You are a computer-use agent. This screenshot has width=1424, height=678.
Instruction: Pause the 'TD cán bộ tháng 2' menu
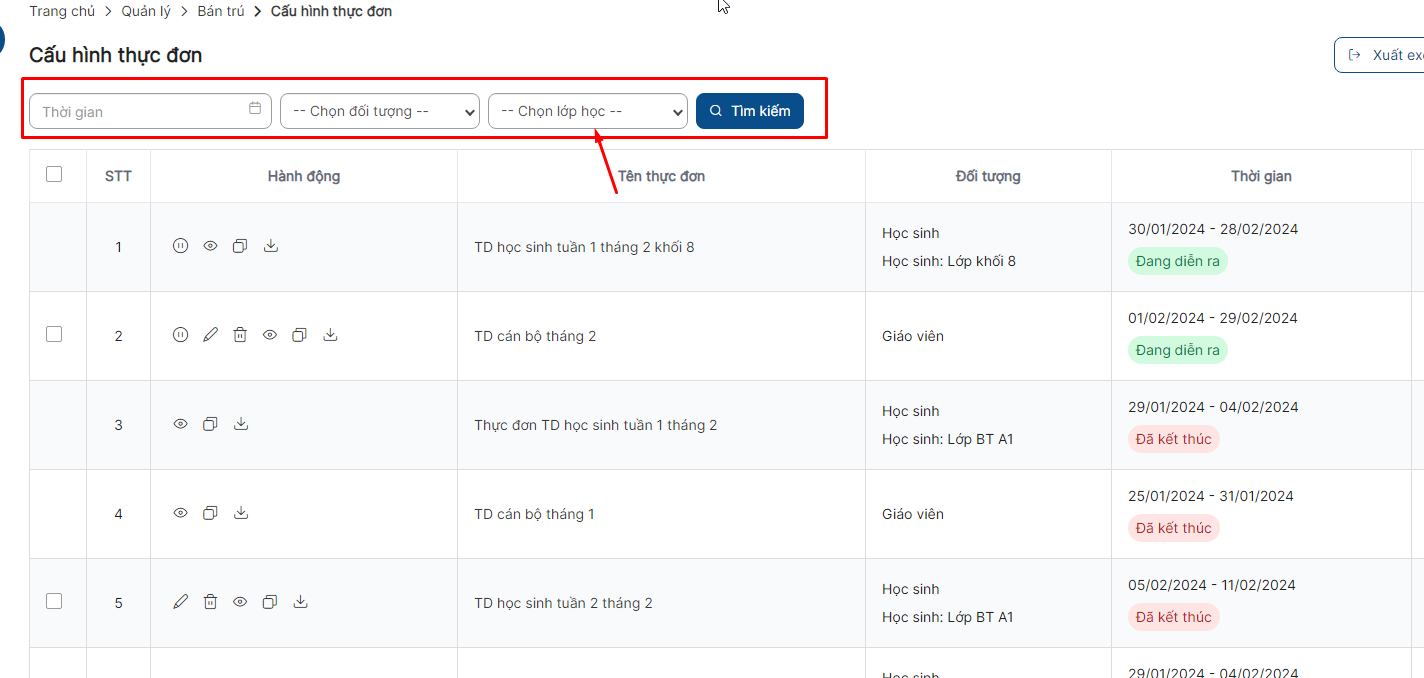coord(180,335)
